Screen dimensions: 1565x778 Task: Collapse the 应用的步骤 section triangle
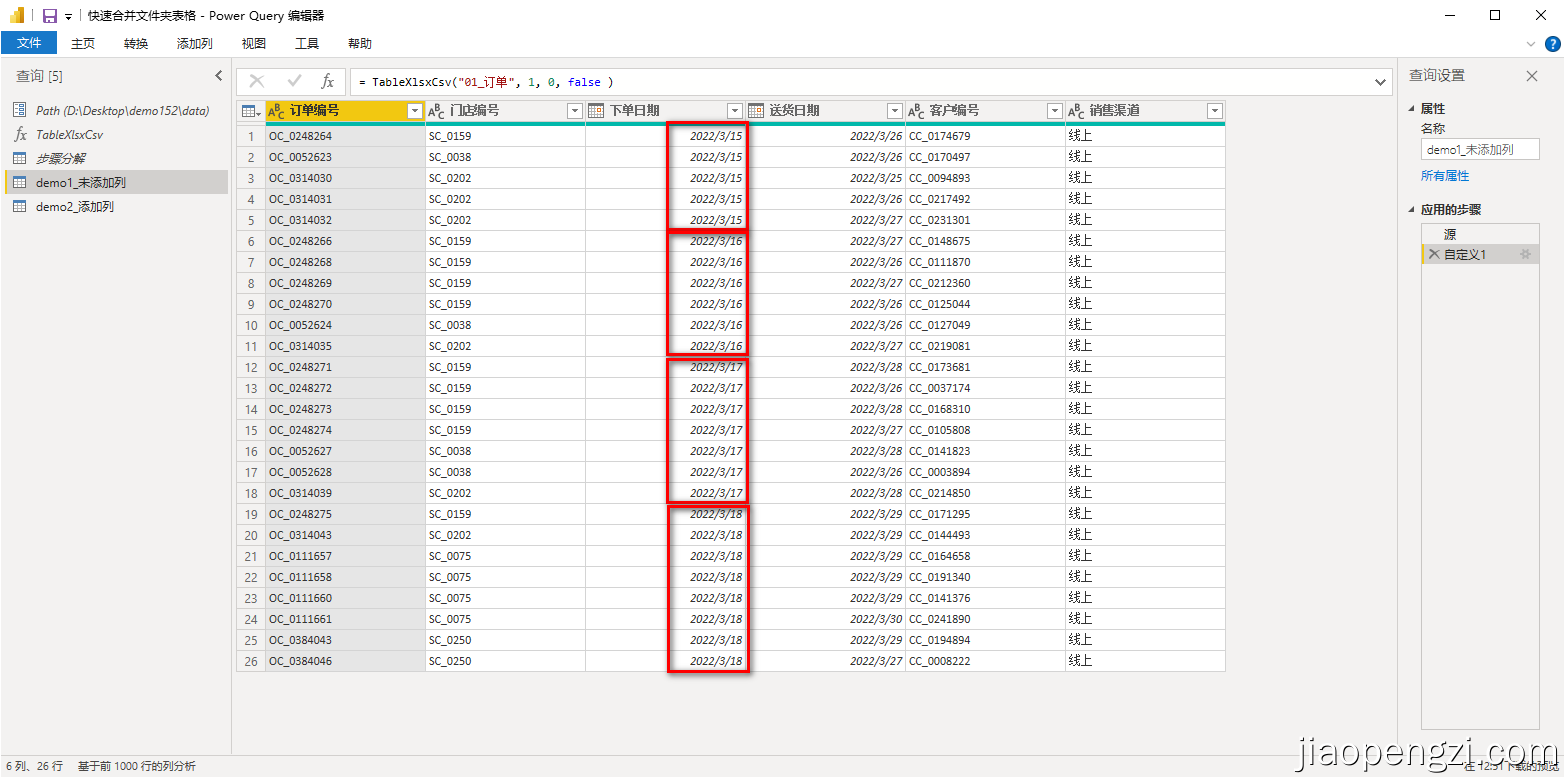click(x=1412, y=210)
